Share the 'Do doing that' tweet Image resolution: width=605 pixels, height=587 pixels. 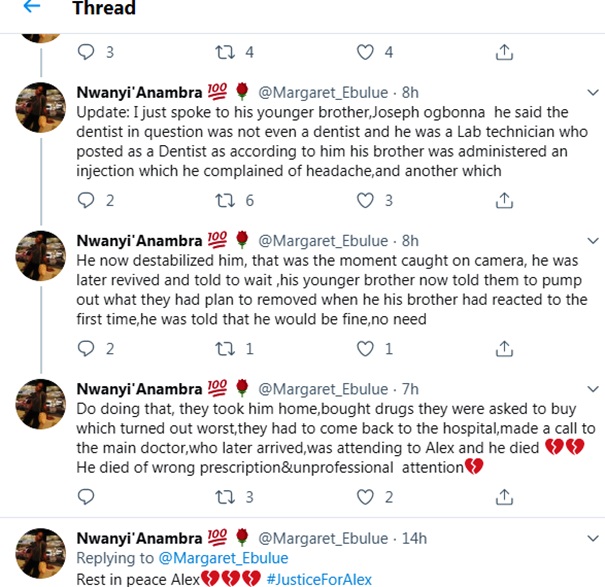tap(505, 497)
